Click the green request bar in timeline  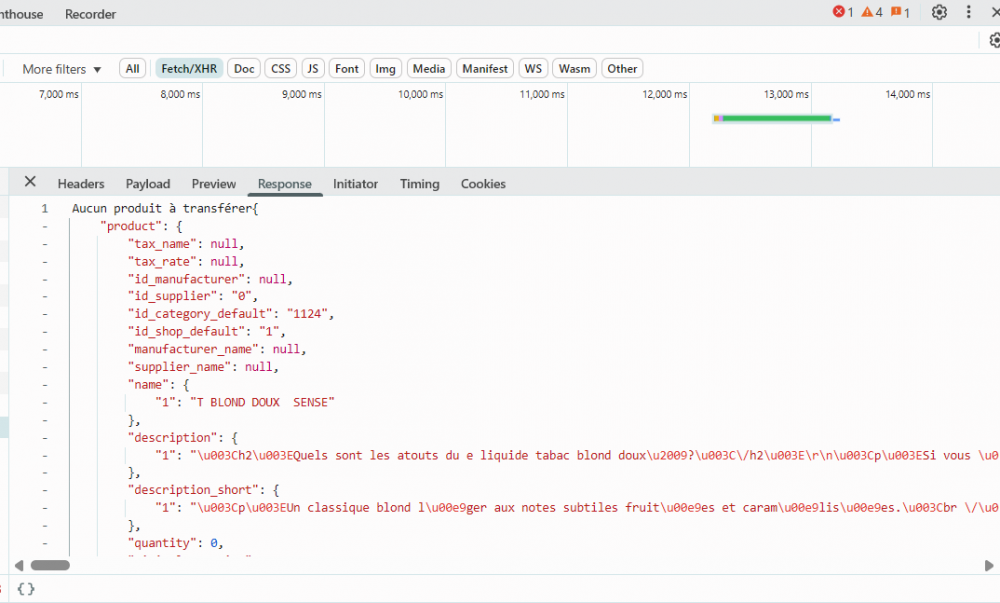pyautogui.click(x=776, y=119)
